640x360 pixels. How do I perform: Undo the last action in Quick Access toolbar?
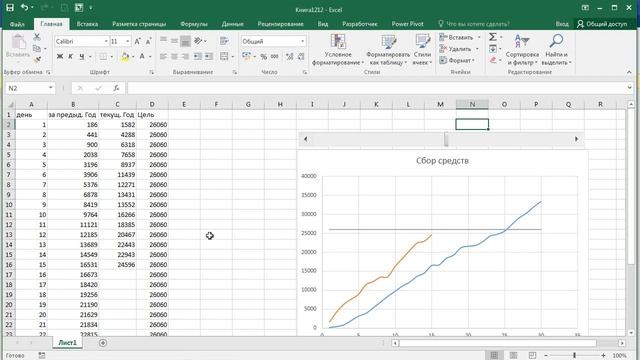pyautogui.click(x=24, y=7)
